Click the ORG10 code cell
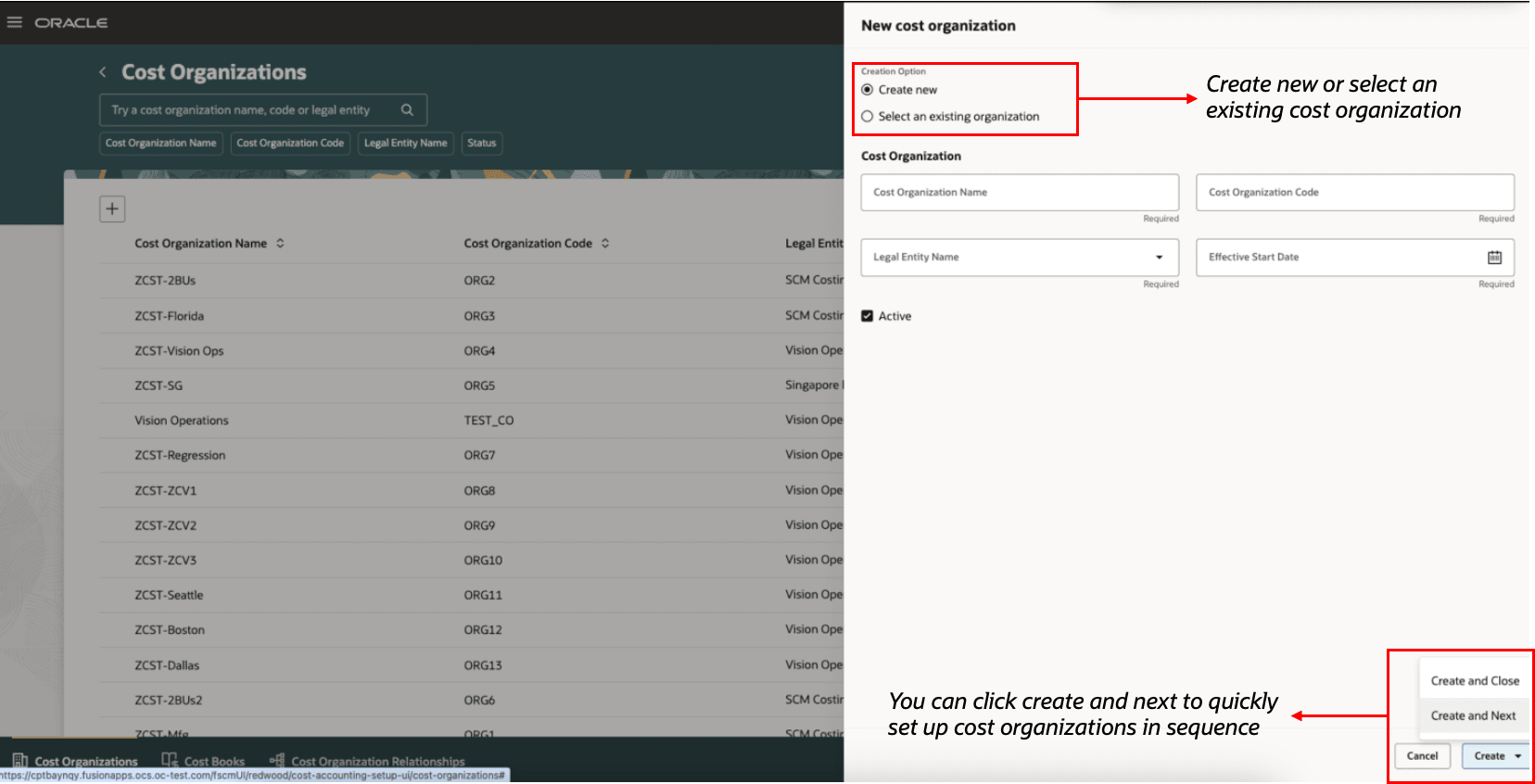The height and width of the screenshot is (784, 1535). pyautogui.click(x=483, y=561)
